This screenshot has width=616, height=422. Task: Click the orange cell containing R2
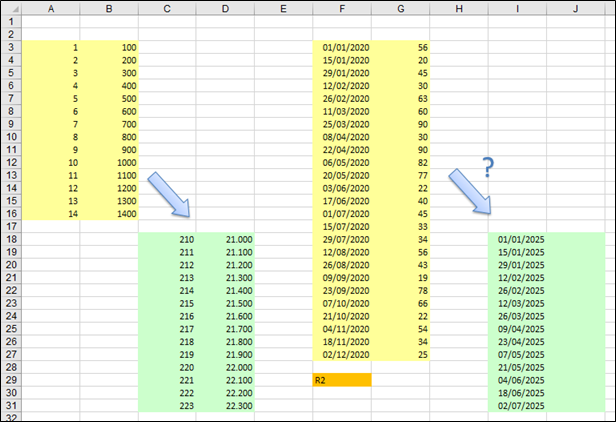pyautogui.click(x=342, y=380)
